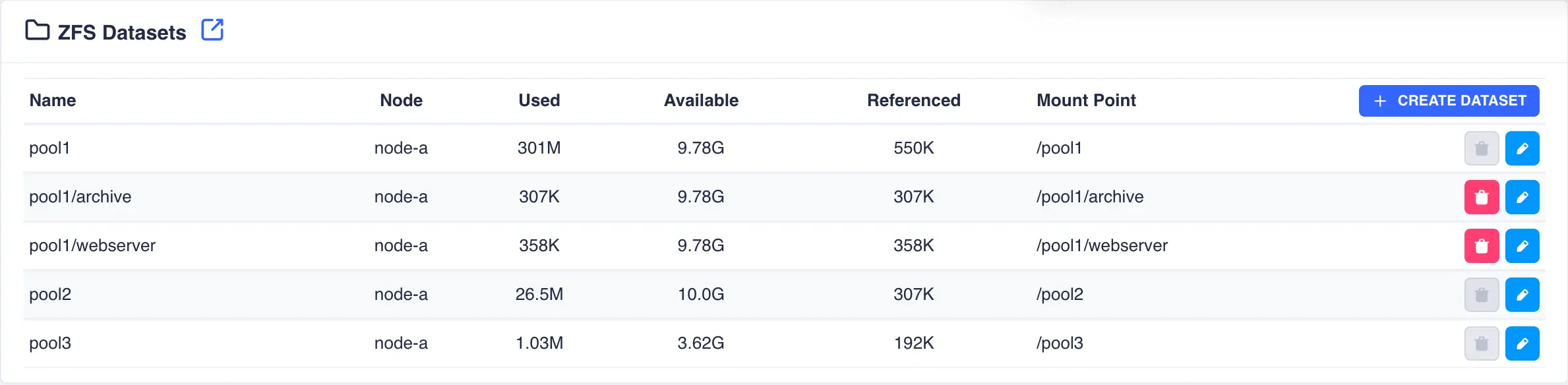This screenshot has width=1568, height=385.
Task: Create a new dataset with CREATE DATASET
Action: tap(1449, 101)
